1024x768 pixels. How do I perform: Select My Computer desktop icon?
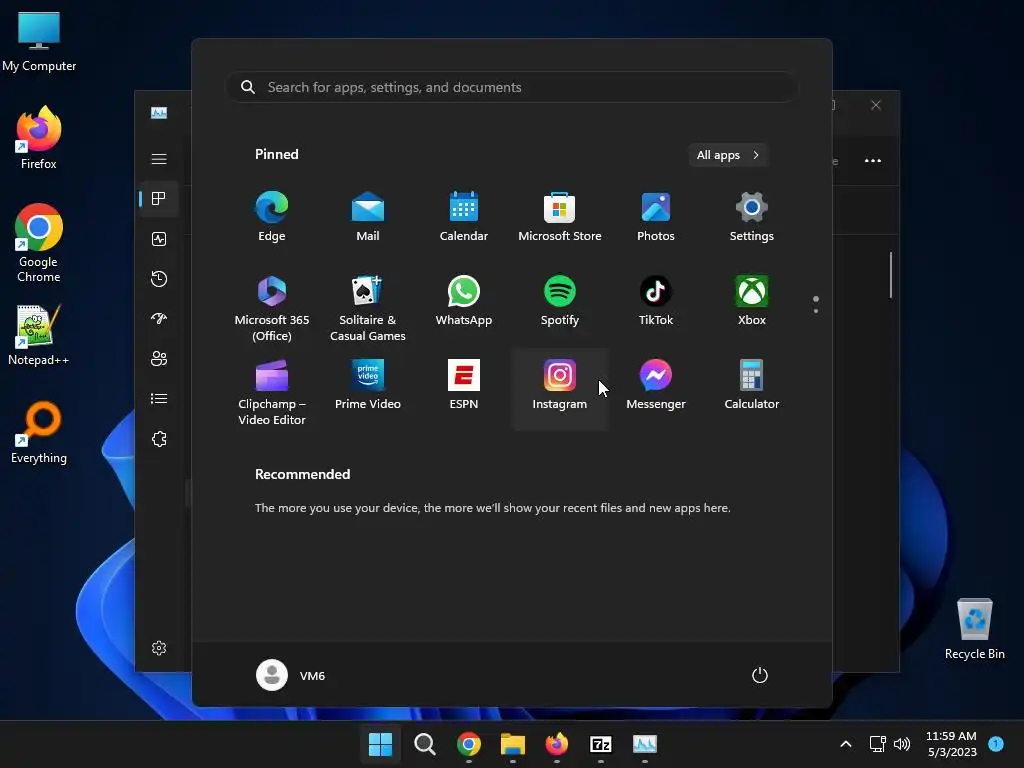point(39,42)
